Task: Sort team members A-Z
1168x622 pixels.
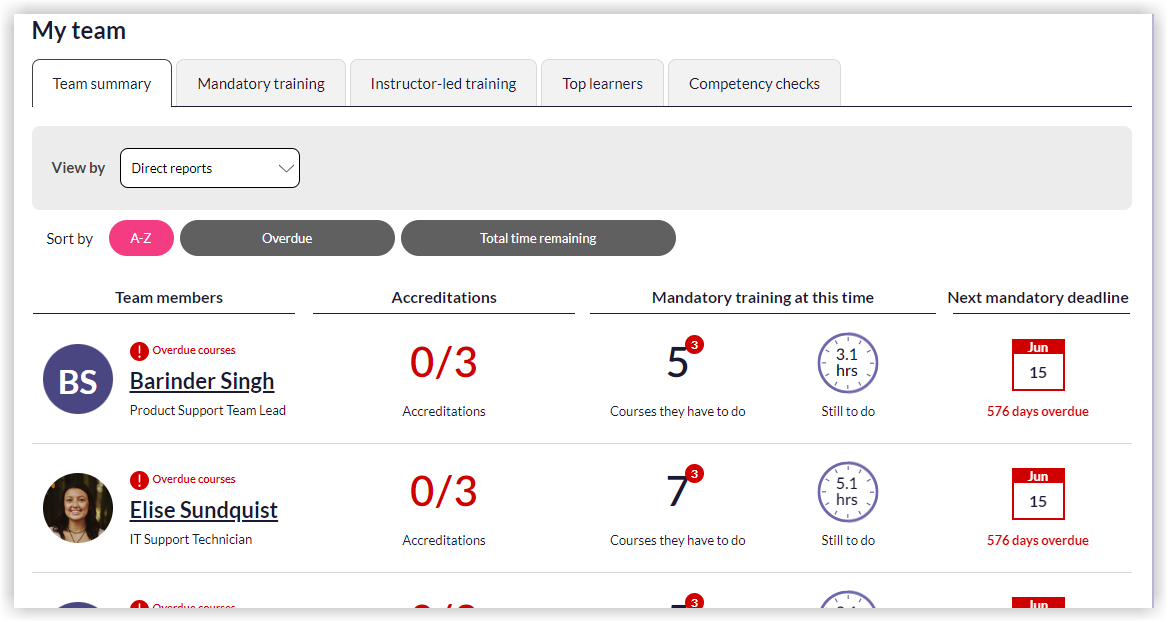Action: (x=141, y=238)
